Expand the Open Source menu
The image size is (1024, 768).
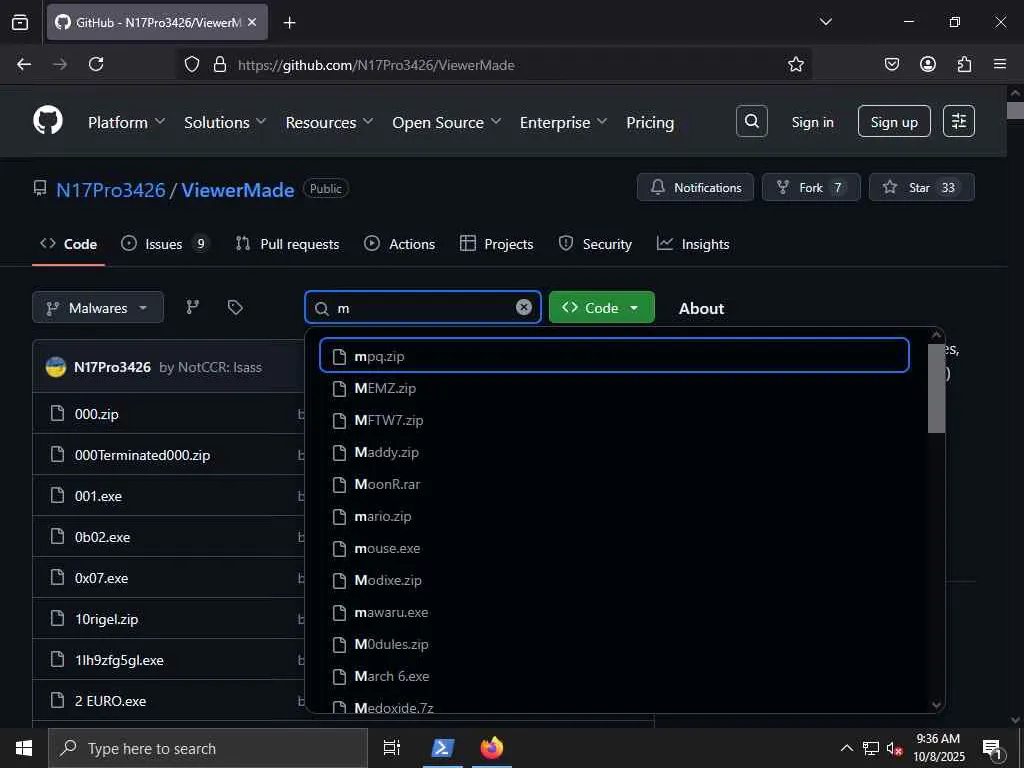(447, 122)
